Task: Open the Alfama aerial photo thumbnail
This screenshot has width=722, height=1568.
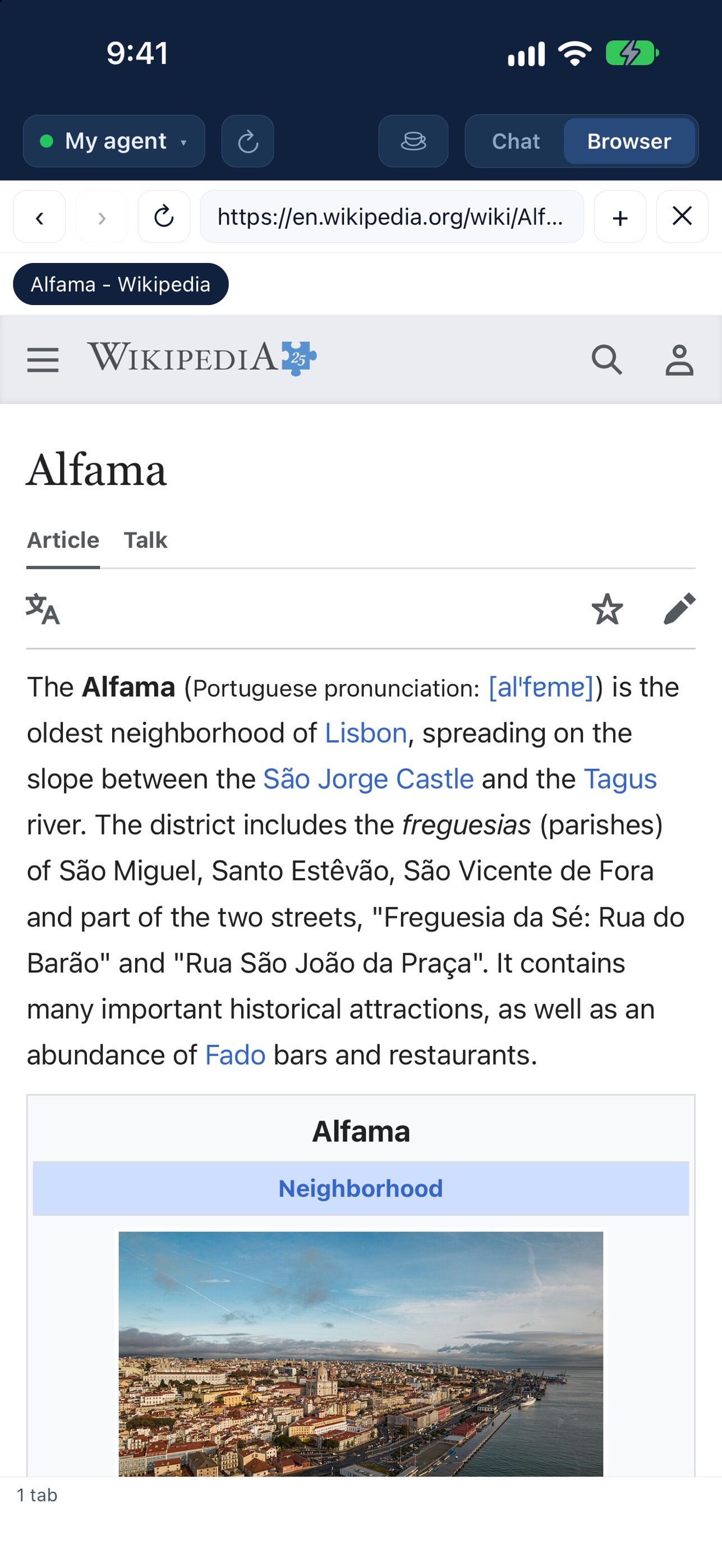Action: [x=360, y=1353]
